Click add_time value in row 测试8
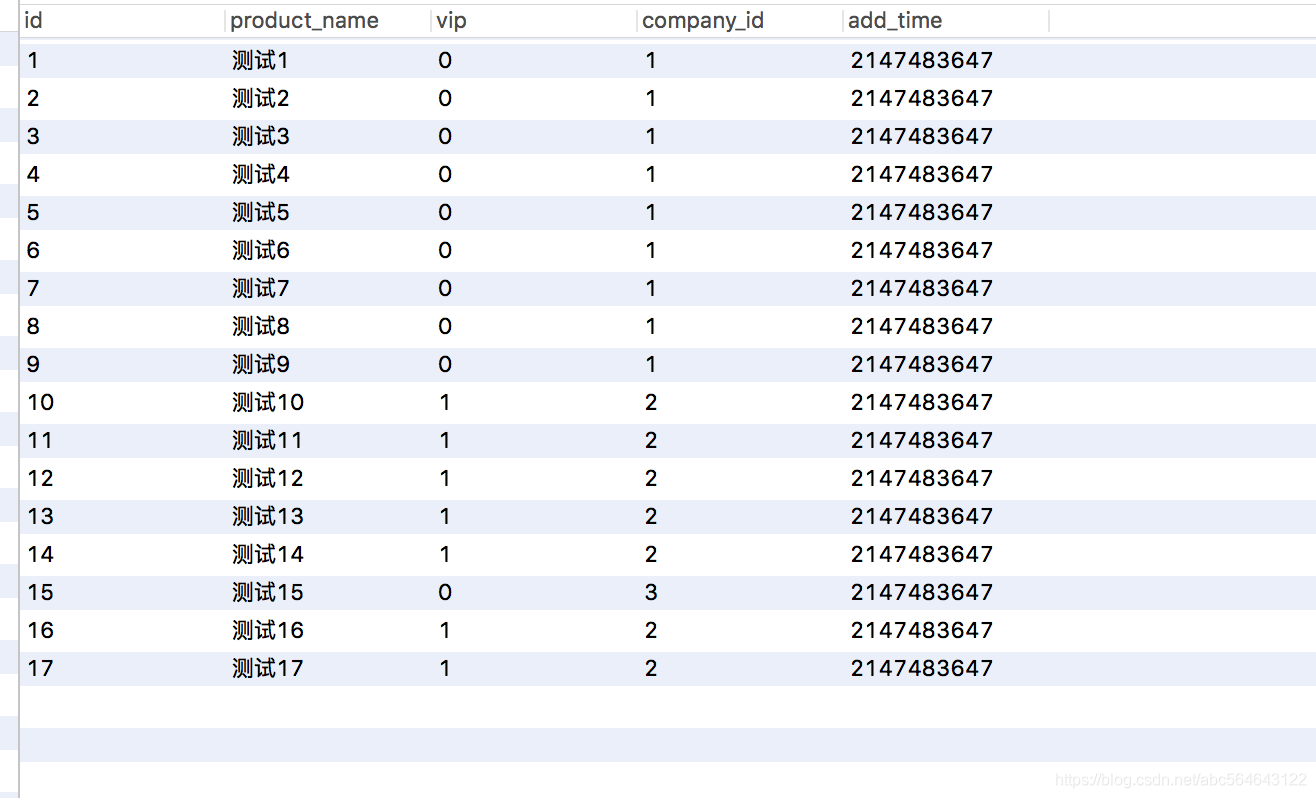This screenshot has height=798, width=1316. 922,327
